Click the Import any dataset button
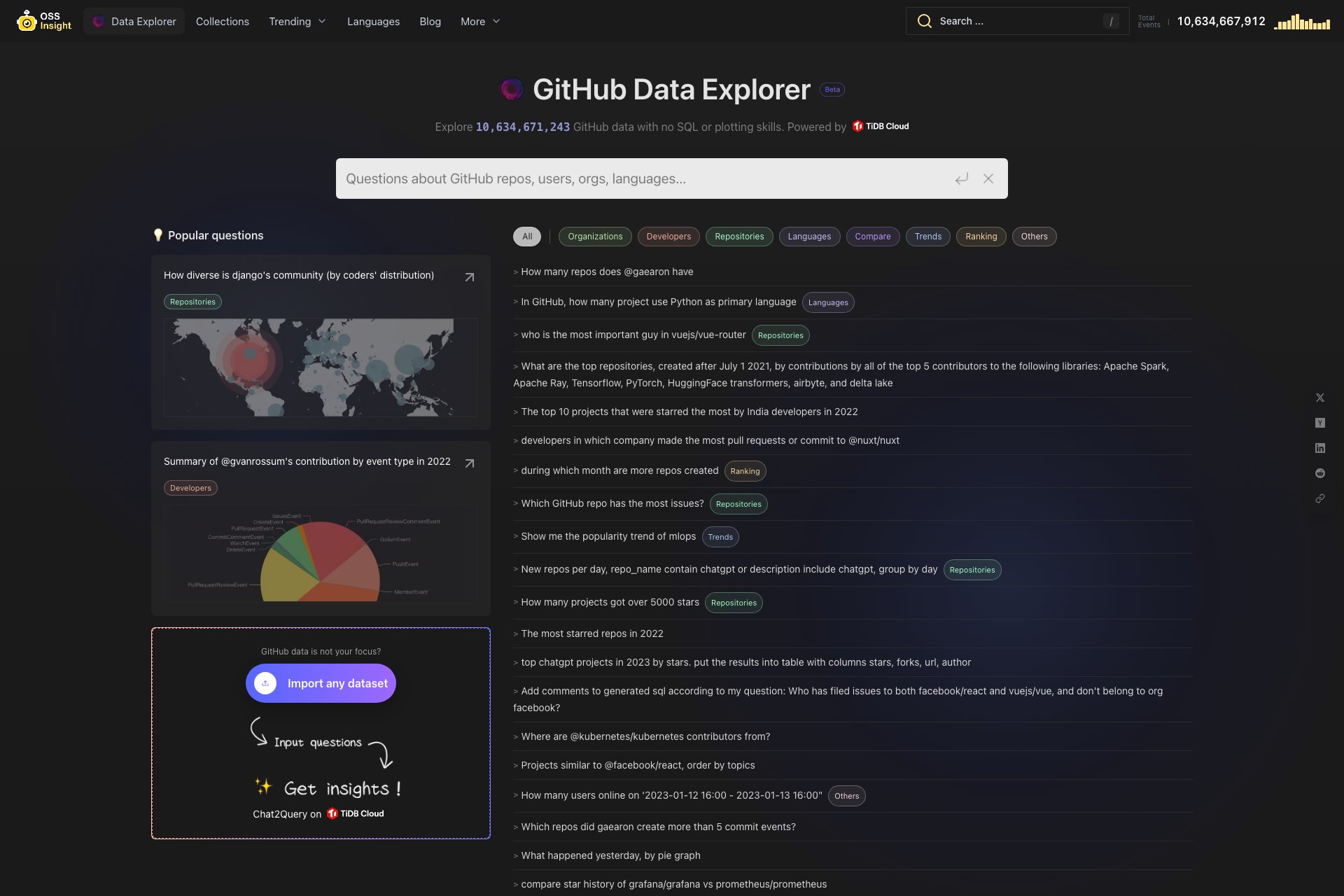 [x=320, y=683]
